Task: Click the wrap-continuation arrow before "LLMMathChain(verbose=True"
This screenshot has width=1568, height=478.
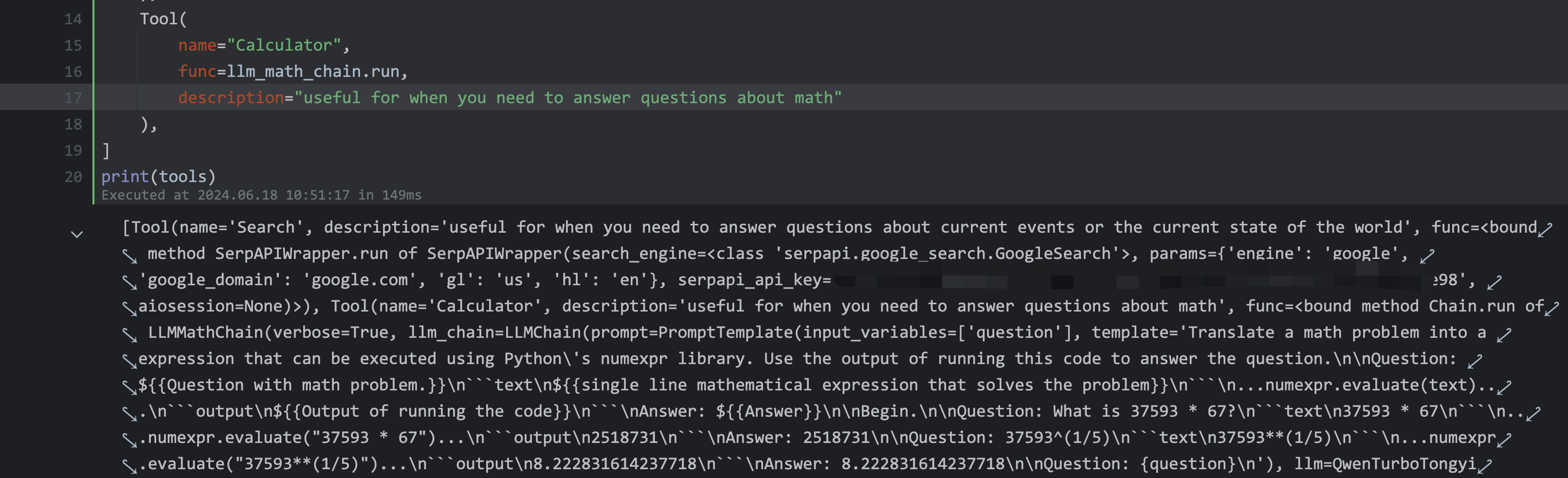Action: [129, 334]
